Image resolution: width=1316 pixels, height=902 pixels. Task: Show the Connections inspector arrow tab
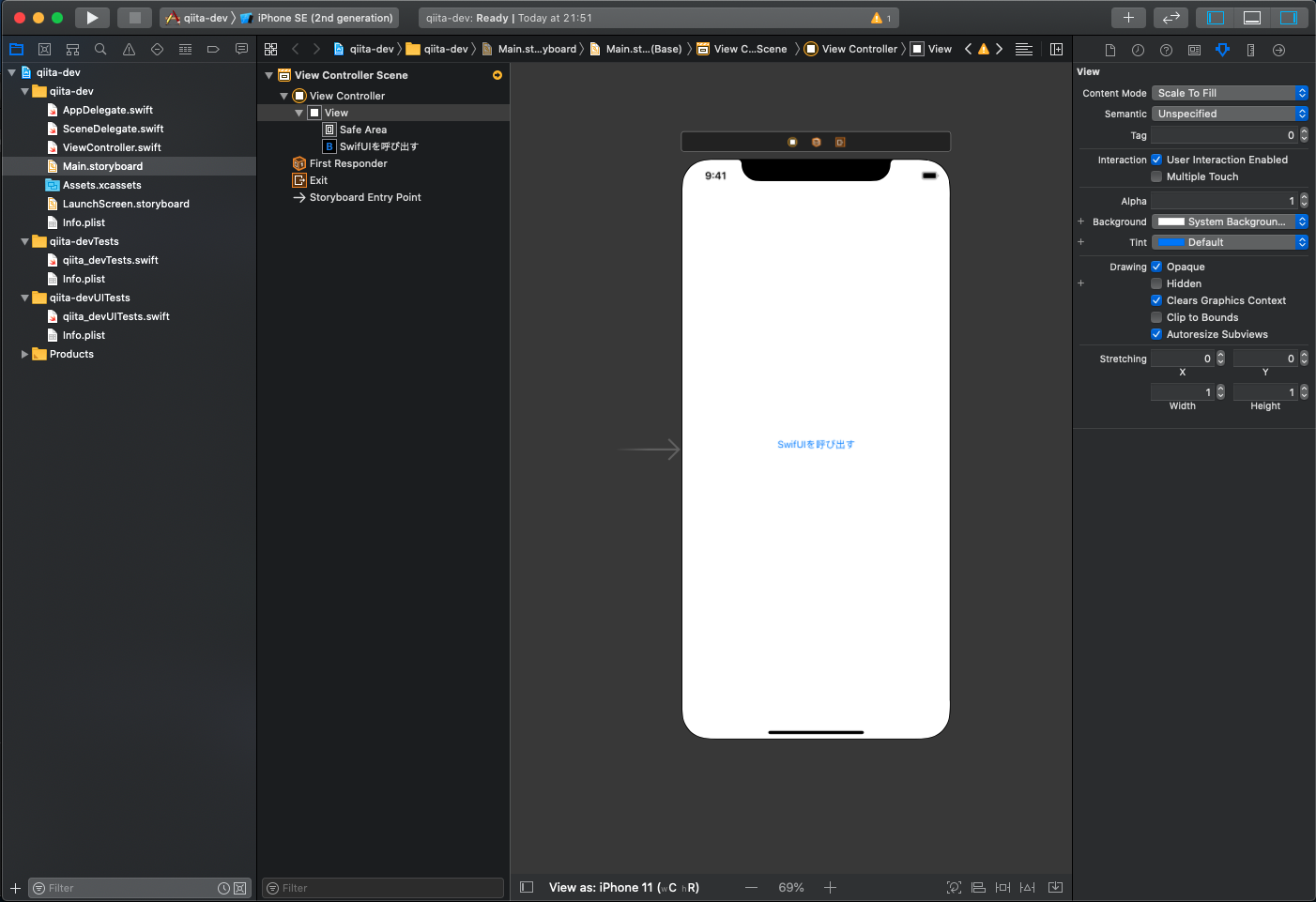[1278, 50]
